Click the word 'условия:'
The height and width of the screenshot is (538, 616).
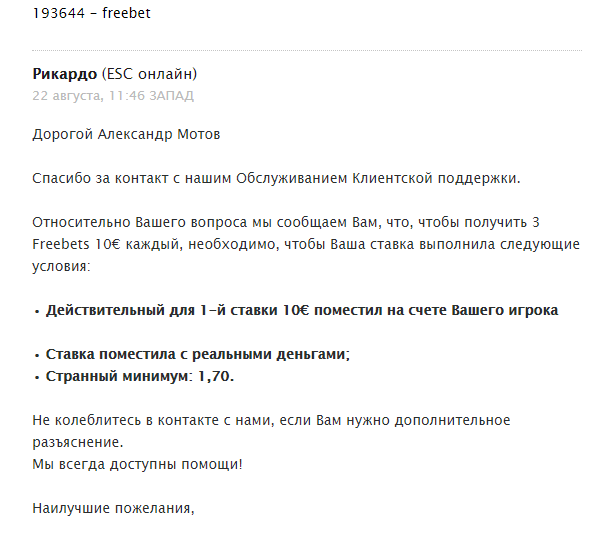click(61, 266)
